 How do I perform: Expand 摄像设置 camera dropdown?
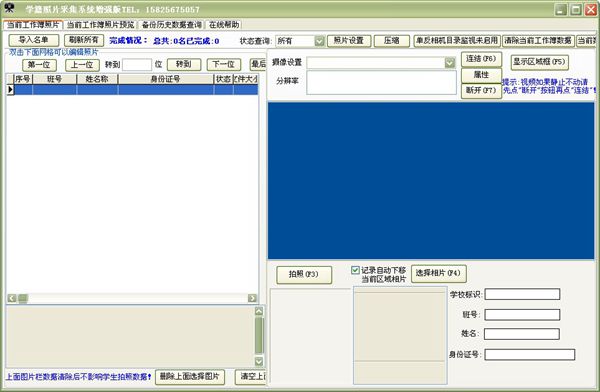[x=450, y=62]
